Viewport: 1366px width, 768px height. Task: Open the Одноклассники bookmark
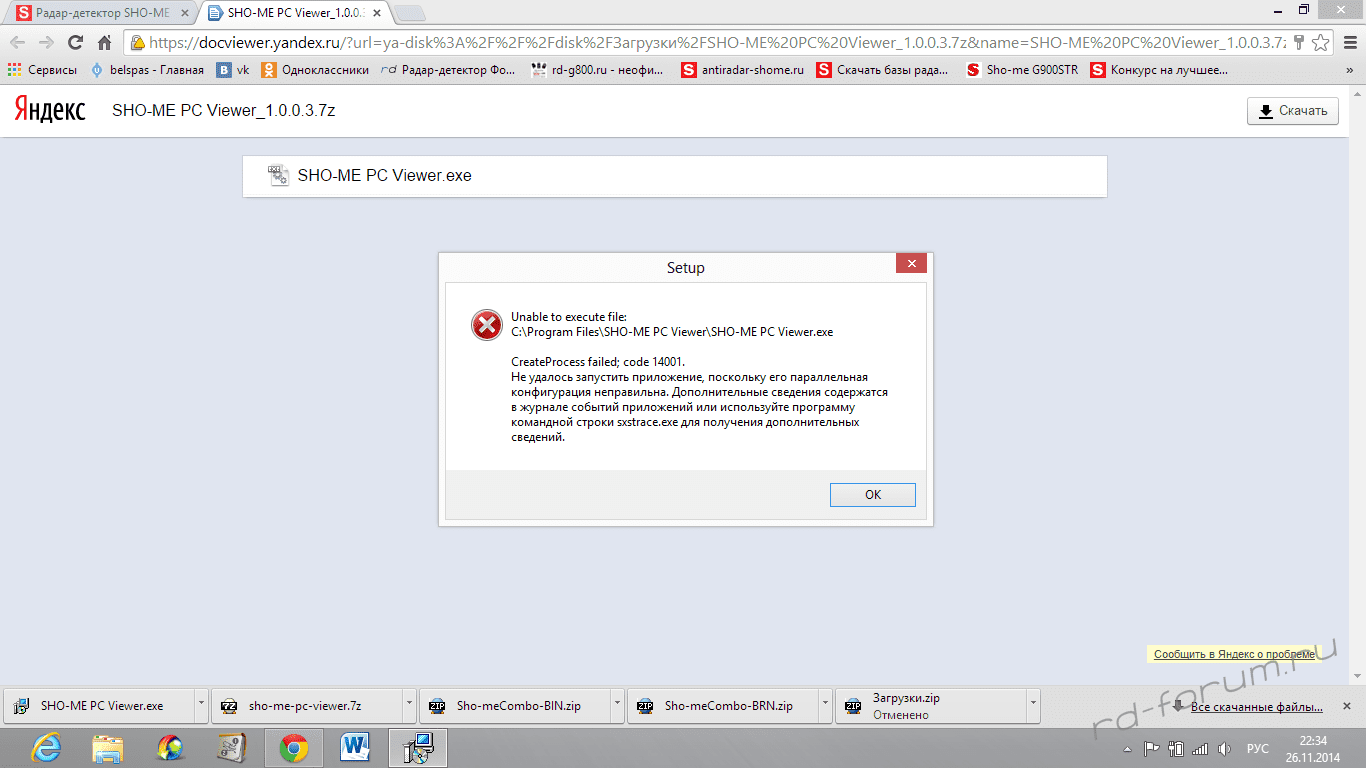(315, 70)
